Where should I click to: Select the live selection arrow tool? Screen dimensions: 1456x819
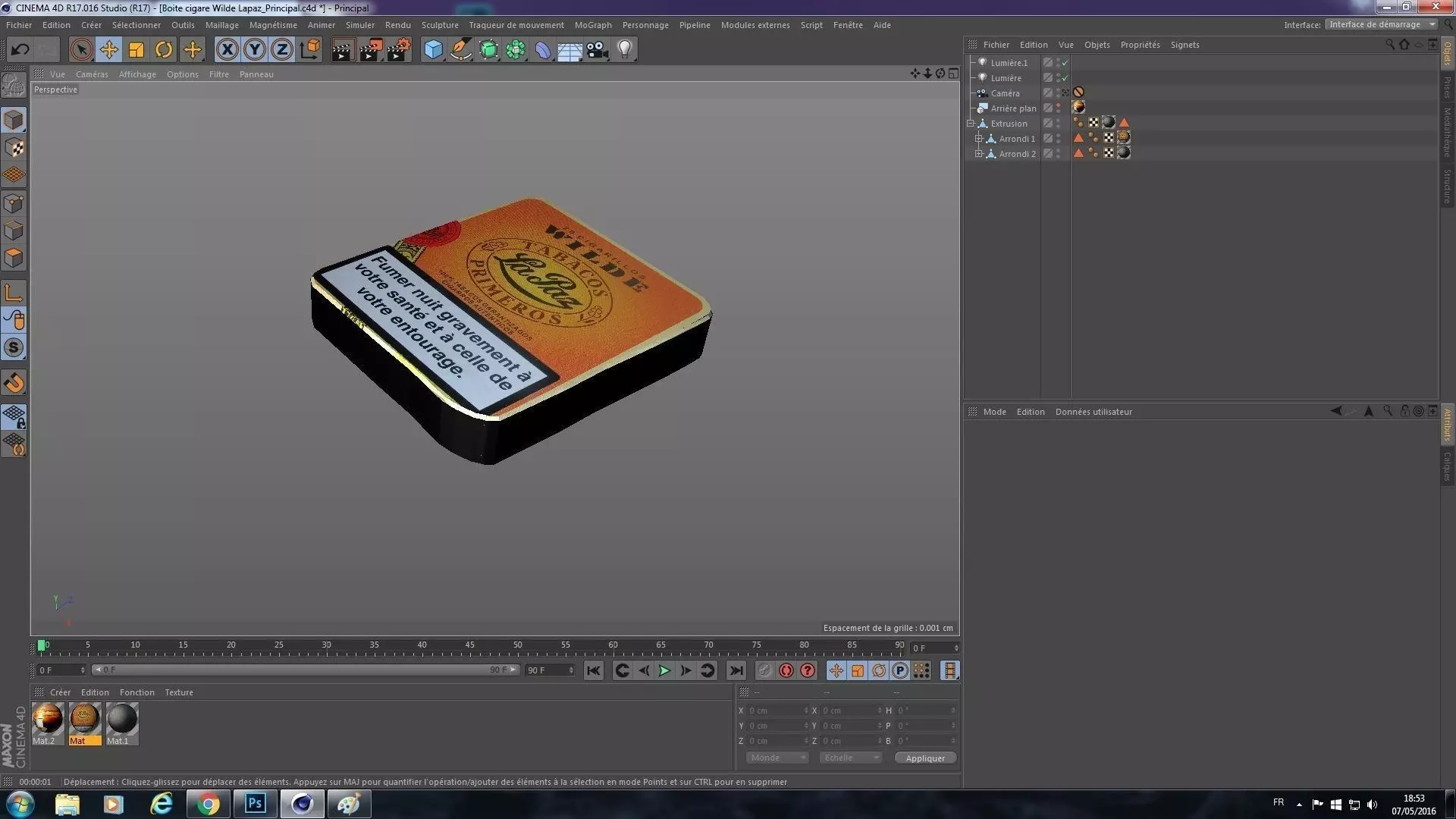click(81, 50)
